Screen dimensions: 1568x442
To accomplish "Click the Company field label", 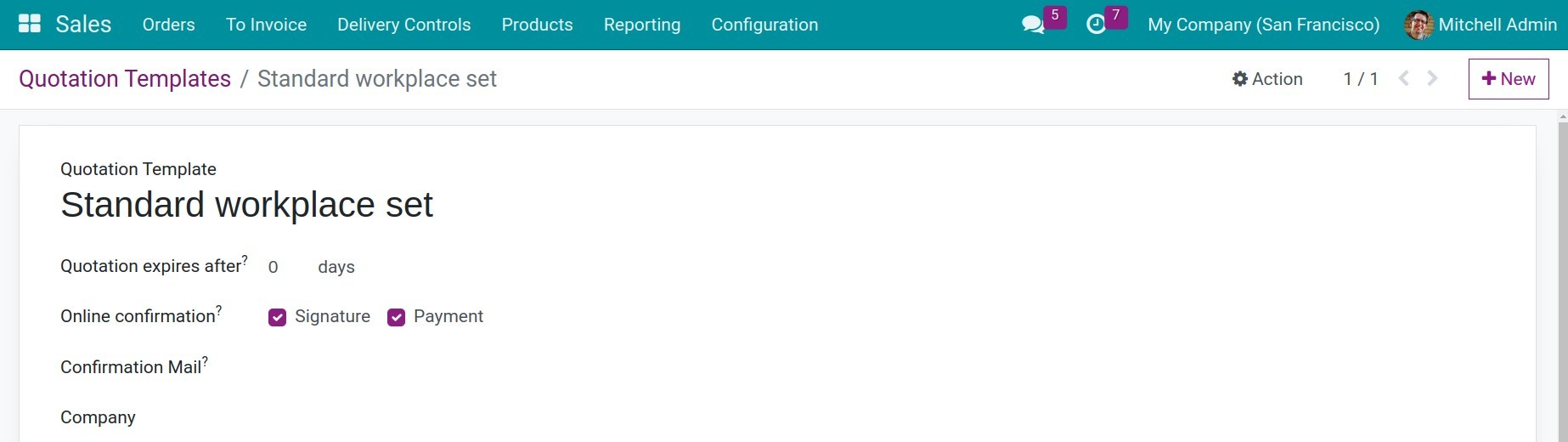I will click(98, 417).
